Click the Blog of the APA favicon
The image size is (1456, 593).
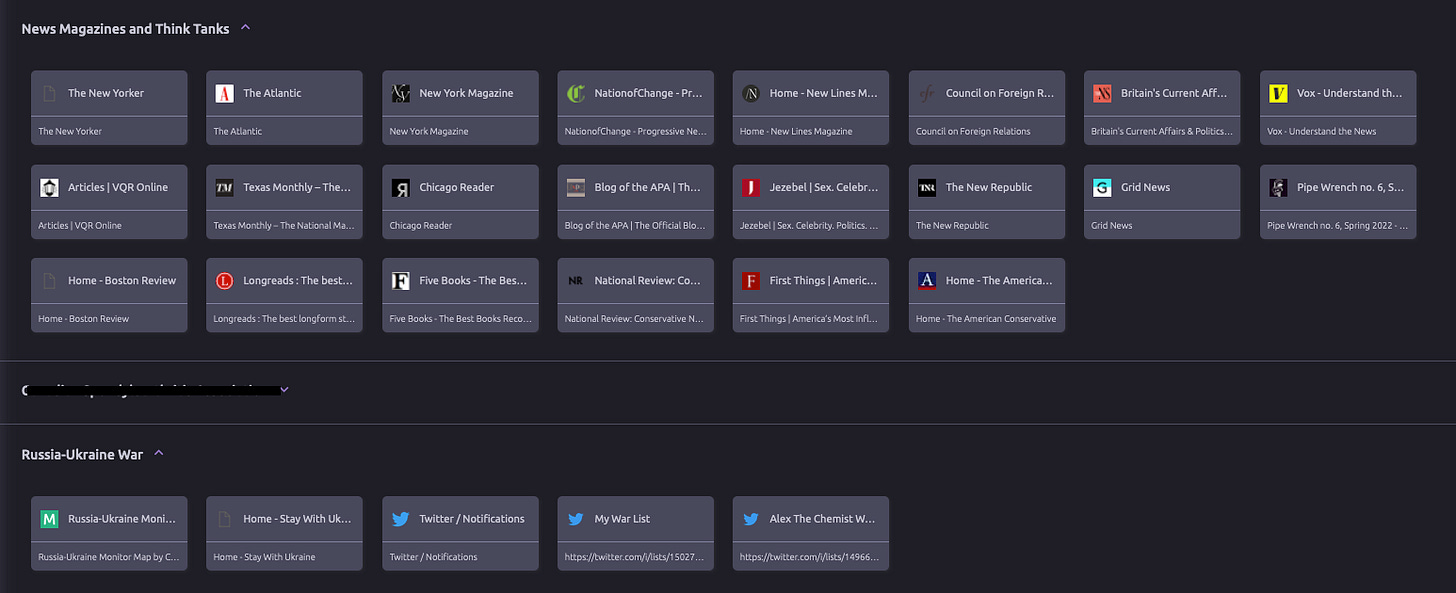[575, 188]
